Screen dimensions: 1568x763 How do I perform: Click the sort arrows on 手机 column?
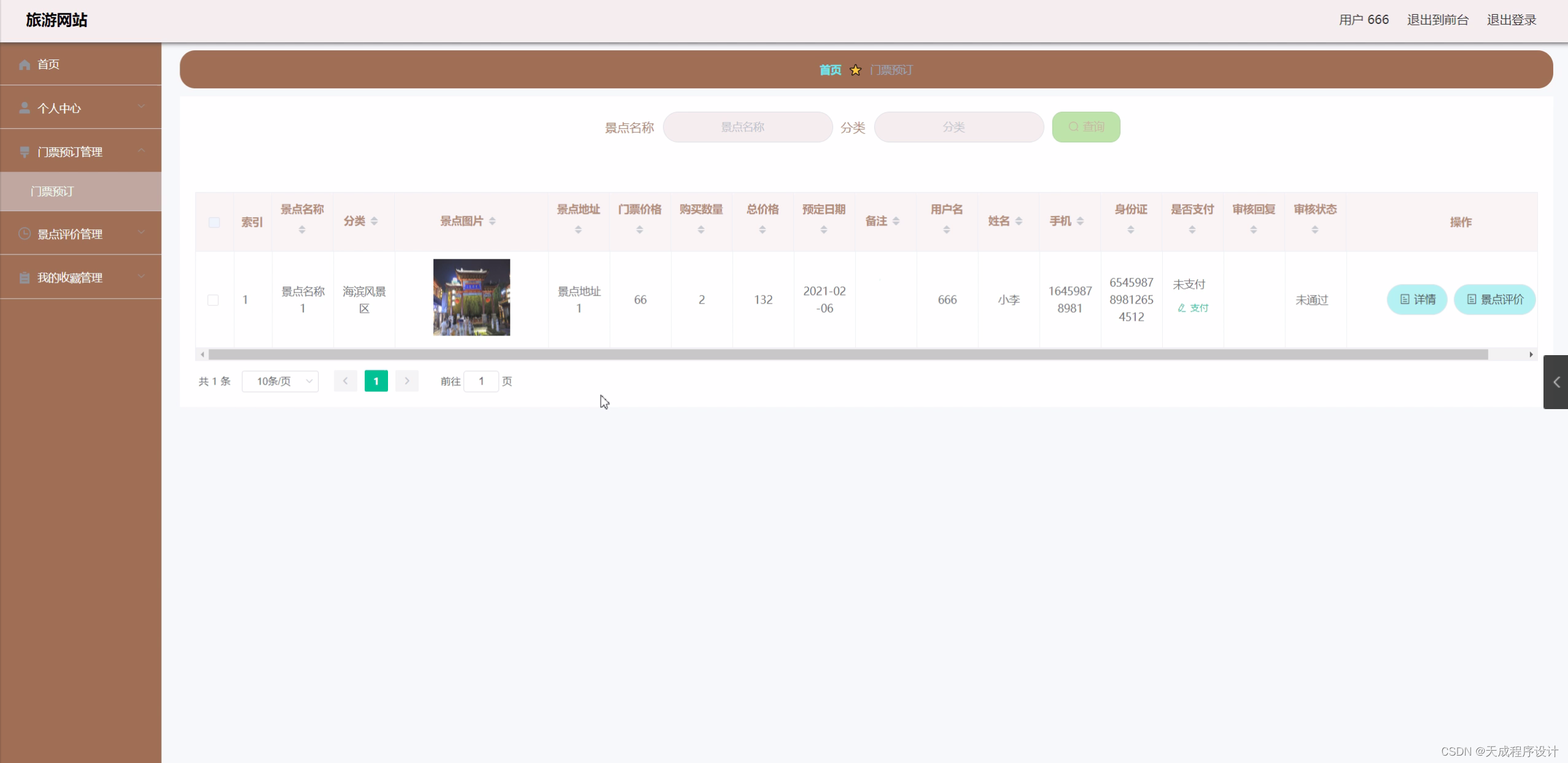click(1080, 221)
